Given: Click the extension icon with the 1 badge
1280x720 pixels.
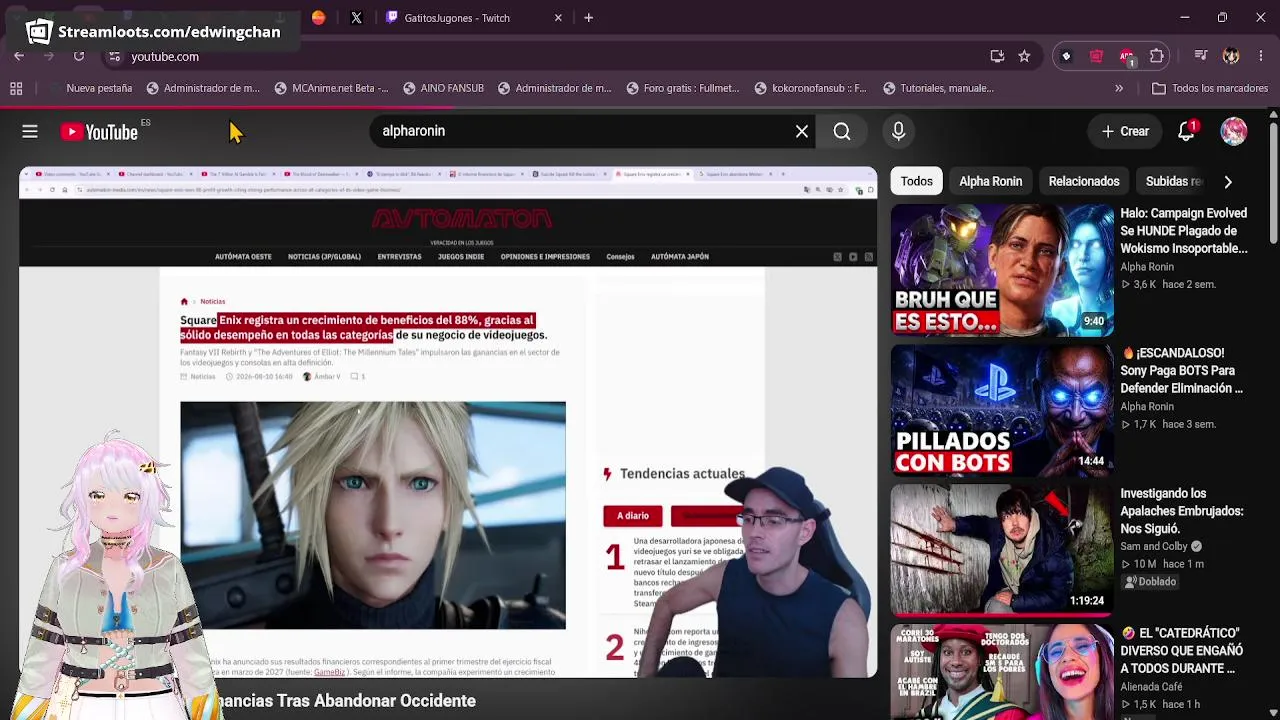Looking at the screenshot, I should pyautogui.click(x=1127, y=57).
